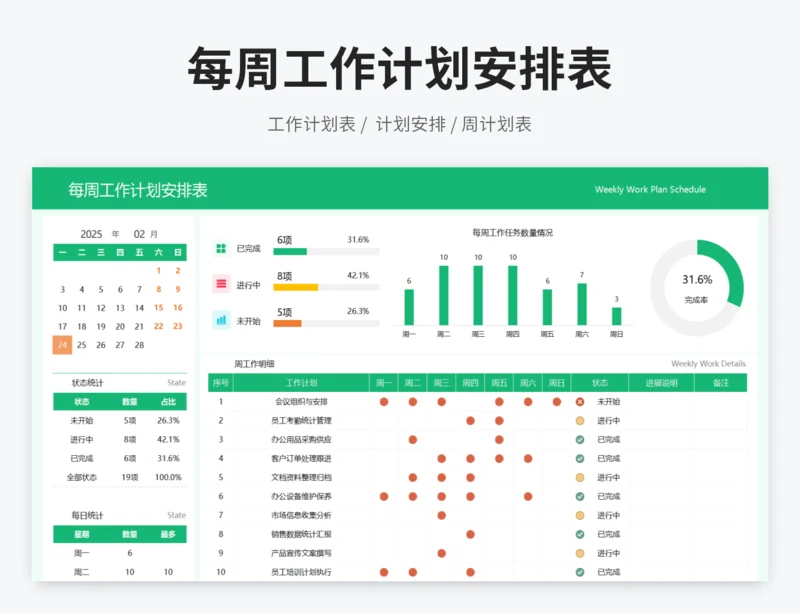800x613 pixels.
Task: Open the year selector showing 2025
Action: click(x=93, y=232)
